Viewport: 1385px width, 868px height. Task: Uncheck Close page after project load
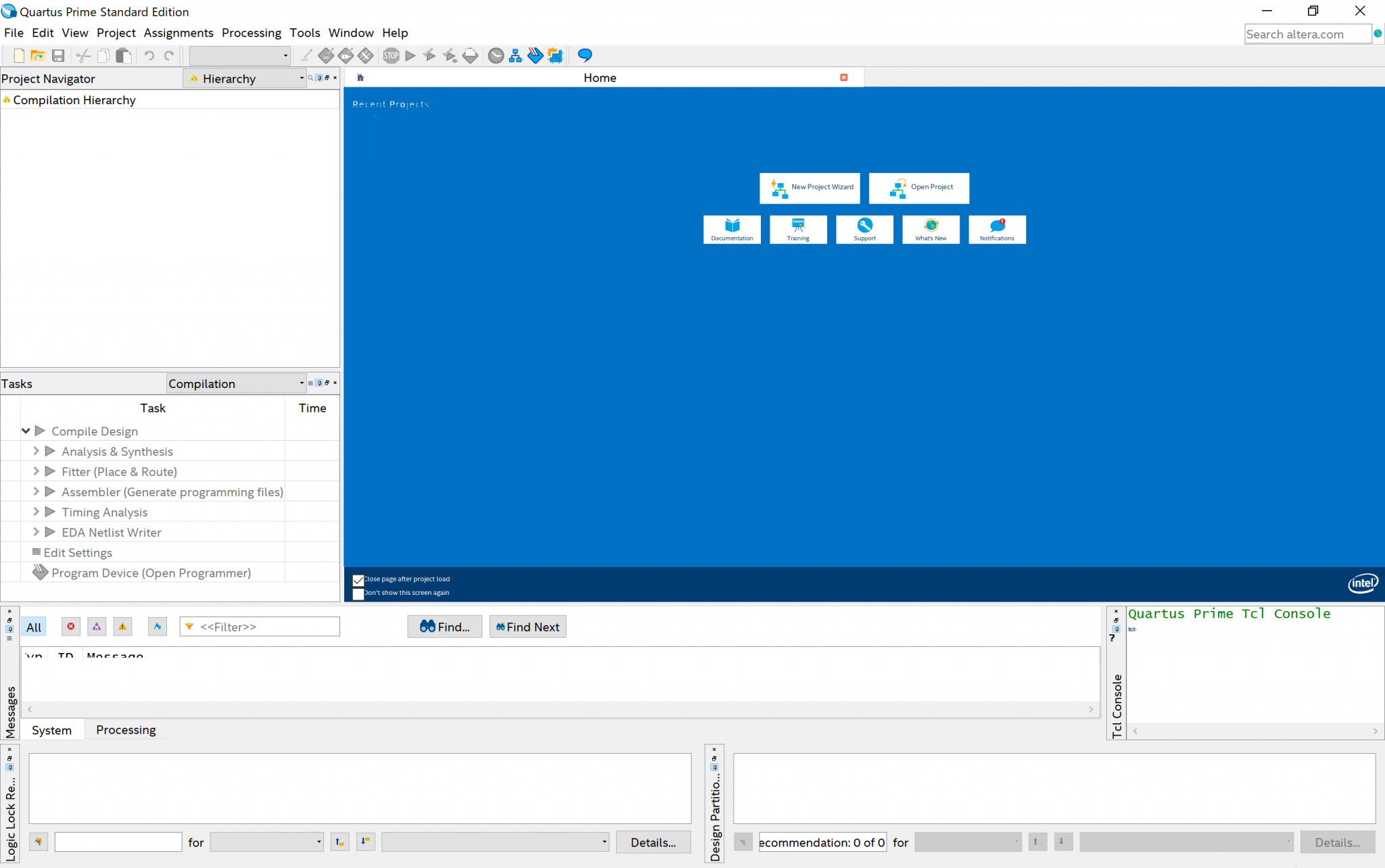tap(358, 580)
